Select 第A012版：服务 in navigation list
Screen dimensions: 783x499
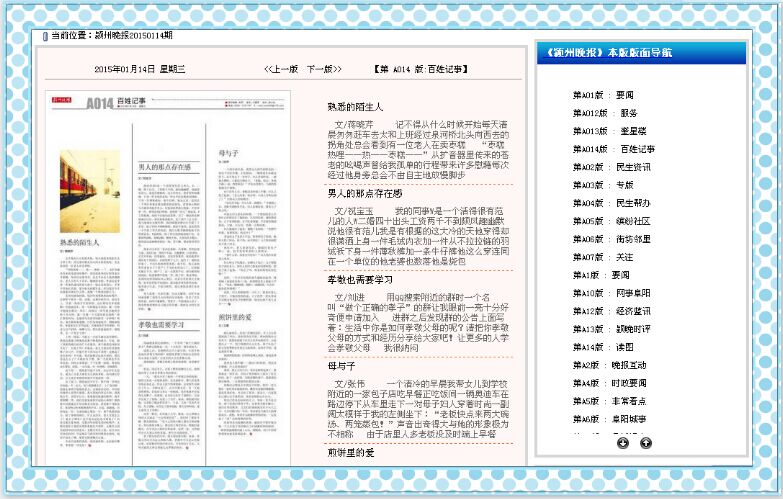(x=605, y=112)
